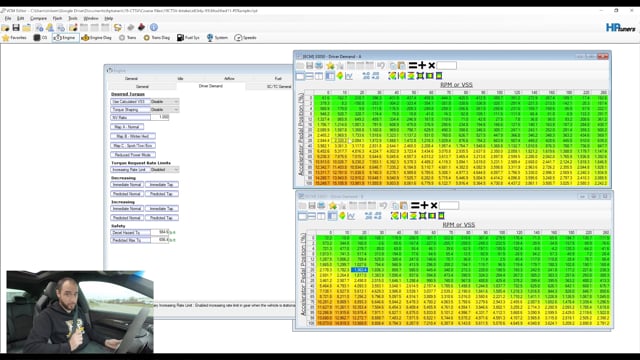Open Map B - Winter/4wd table
640x360 pixels.
[133, 136]
